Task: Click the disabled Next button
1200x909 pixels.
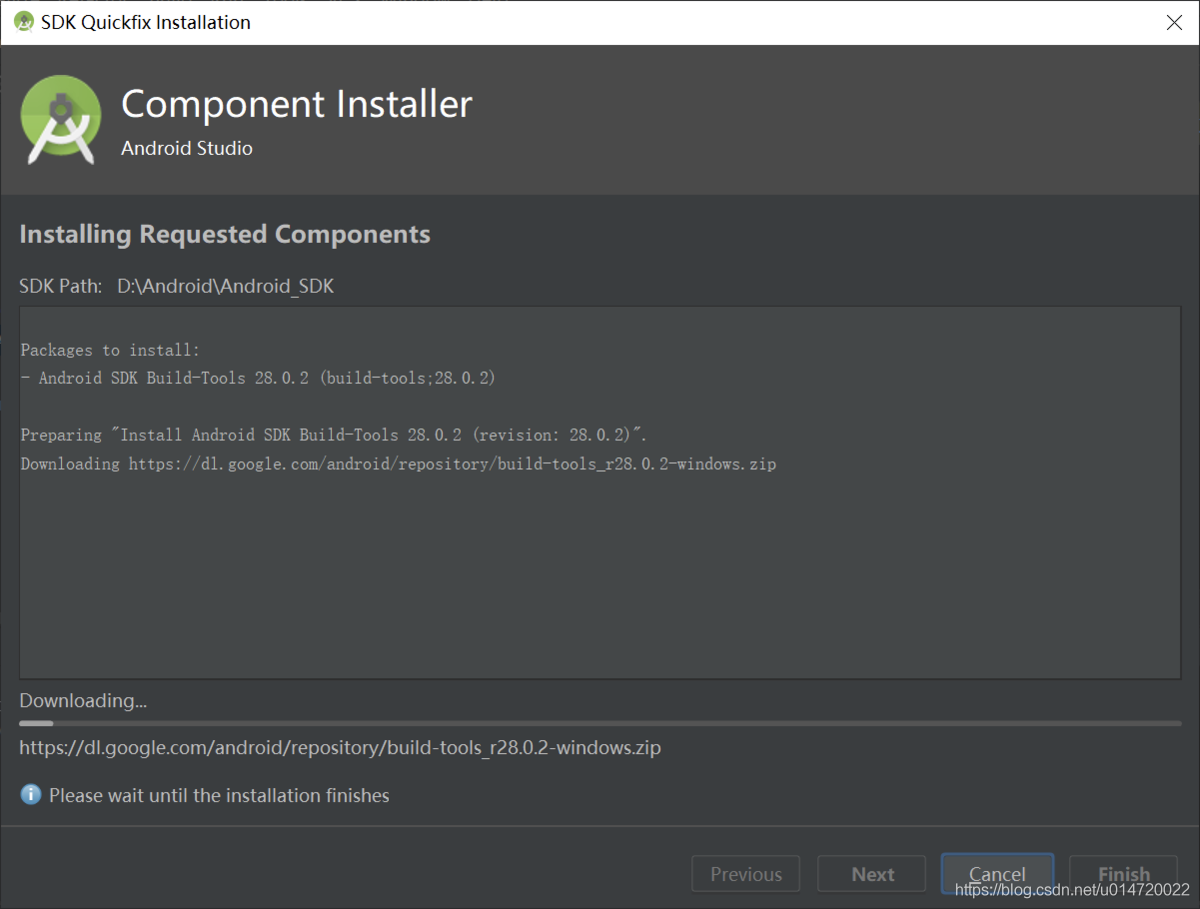Action: pos(873,874)
